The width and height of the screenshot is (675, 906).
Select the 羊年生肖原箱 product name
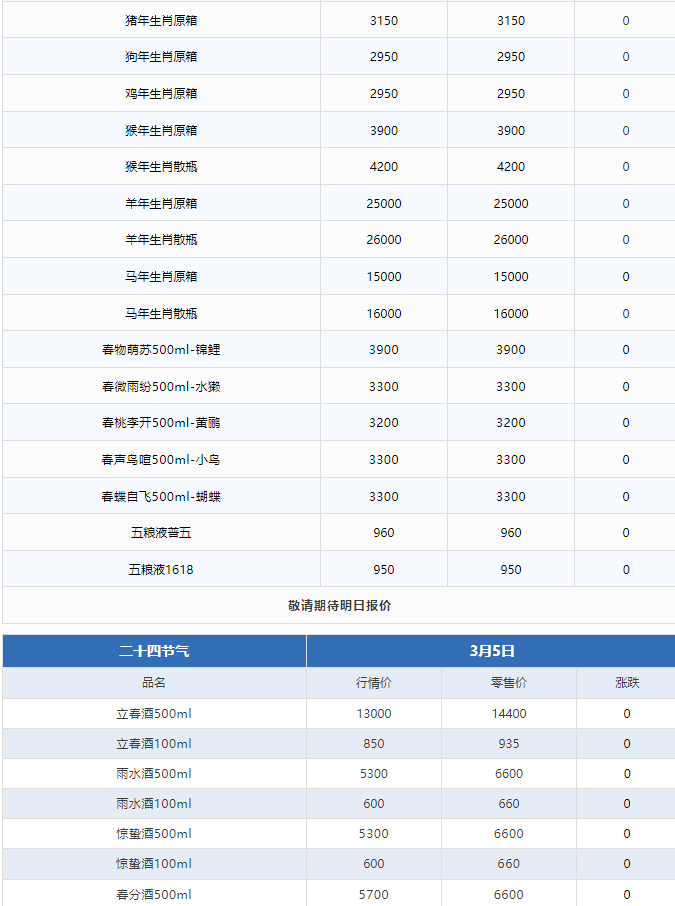pos(161,203)
